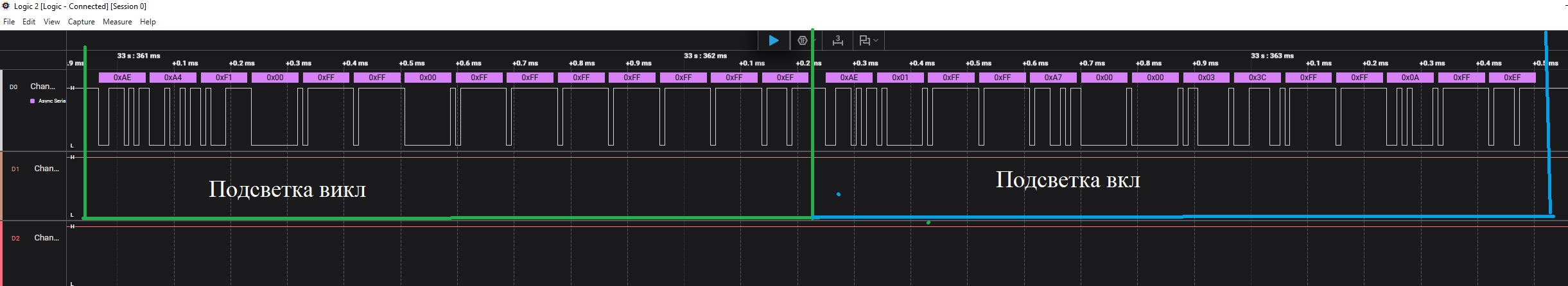
Task: Click the Async Serial label under channel D0
Action: coord(52,101)
